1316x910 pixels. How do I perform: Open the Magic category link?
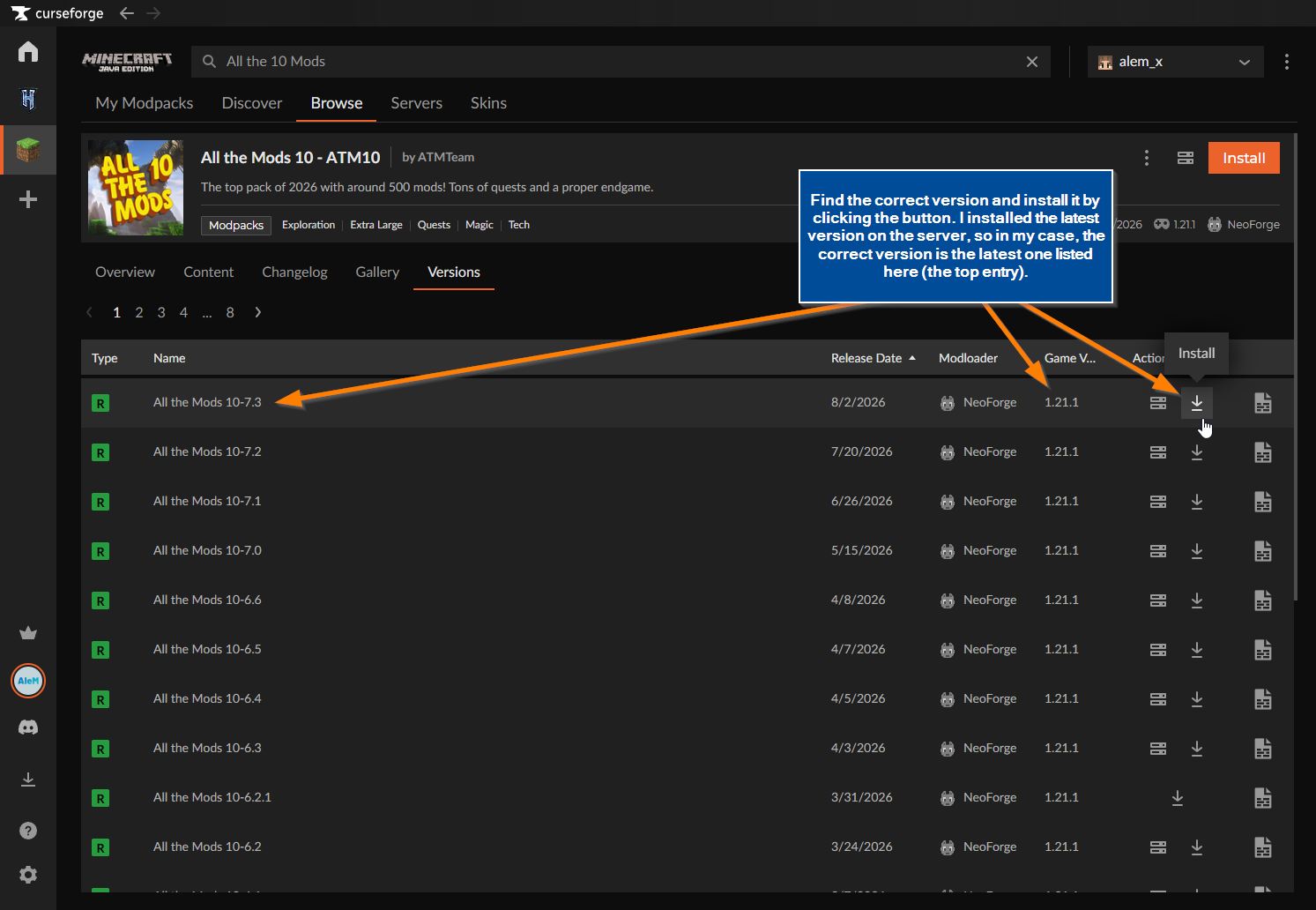[x=480, y=225]
